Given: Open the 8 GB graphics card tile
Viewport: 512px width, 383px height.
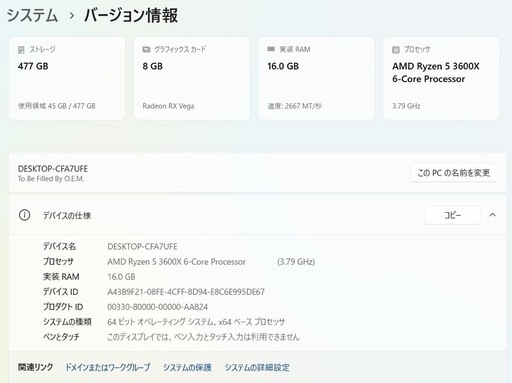Looking at the screenshot, I should tap(192, 78).
